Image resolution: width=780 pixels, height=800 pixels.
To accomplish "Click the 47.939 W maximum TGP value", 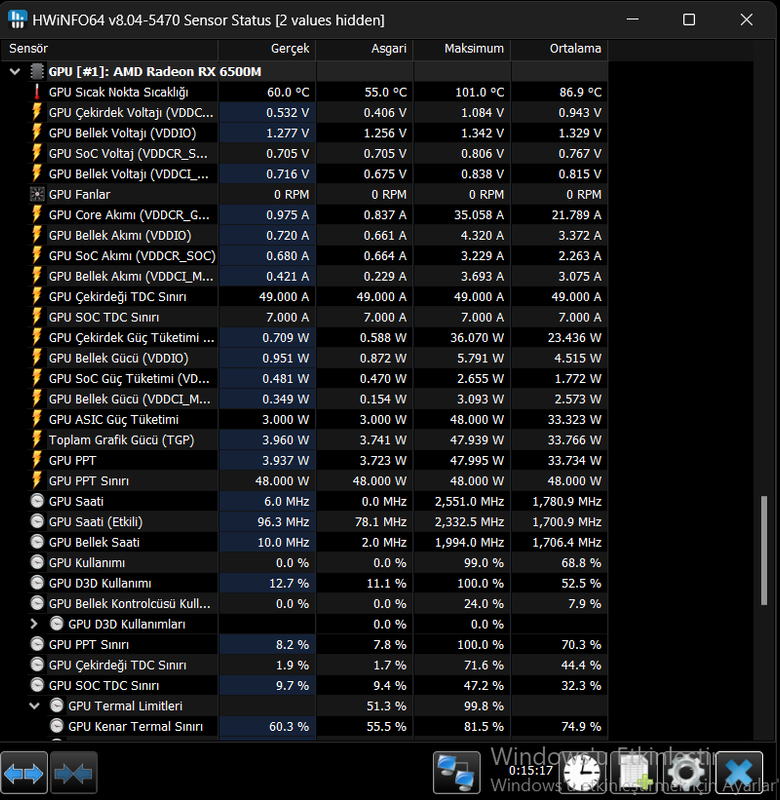I will pos(477,440).
